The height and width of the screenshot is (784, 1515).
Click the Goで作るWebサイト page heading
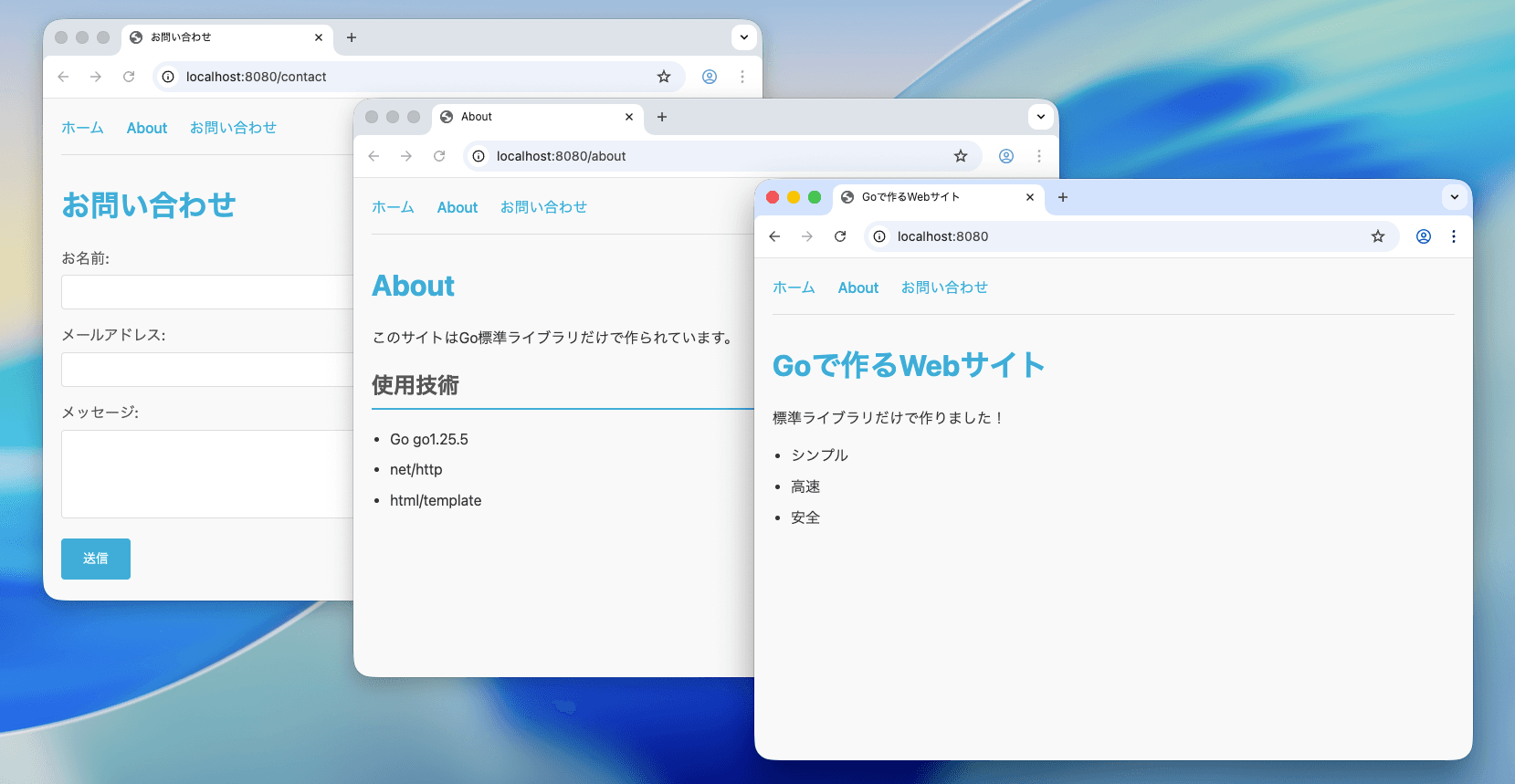909,365
